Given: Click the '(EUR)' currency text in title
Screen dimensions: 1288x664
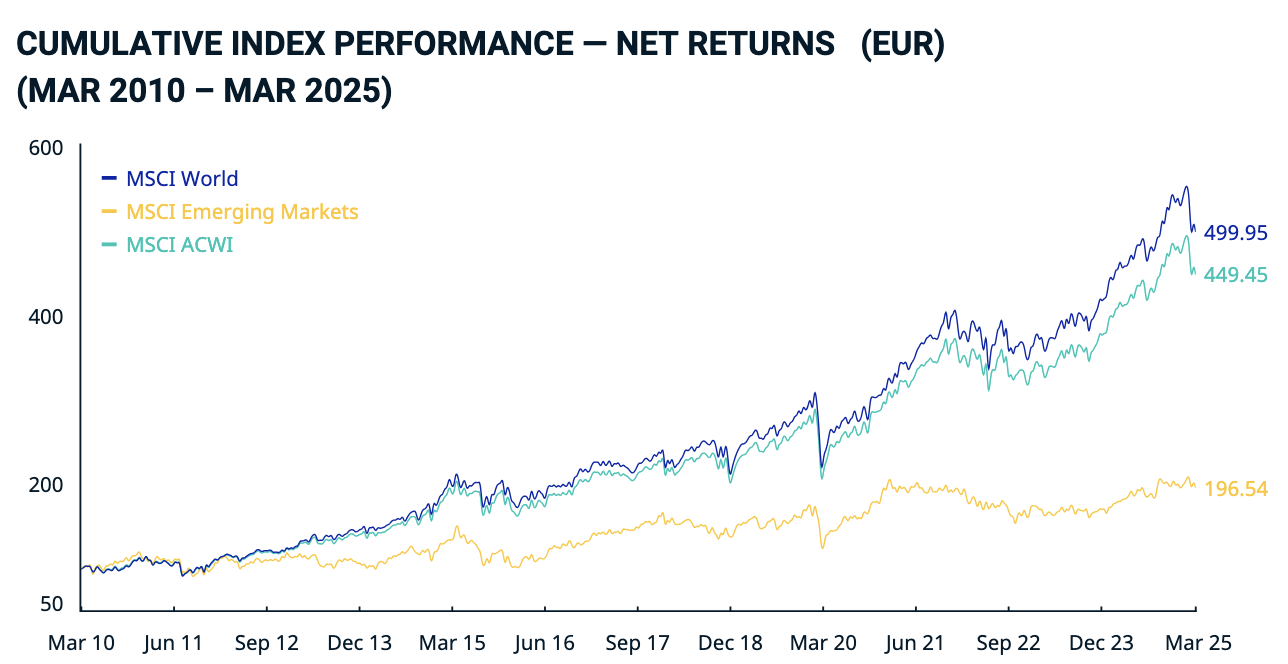Looking at the screenshot, I should point(903,45).
